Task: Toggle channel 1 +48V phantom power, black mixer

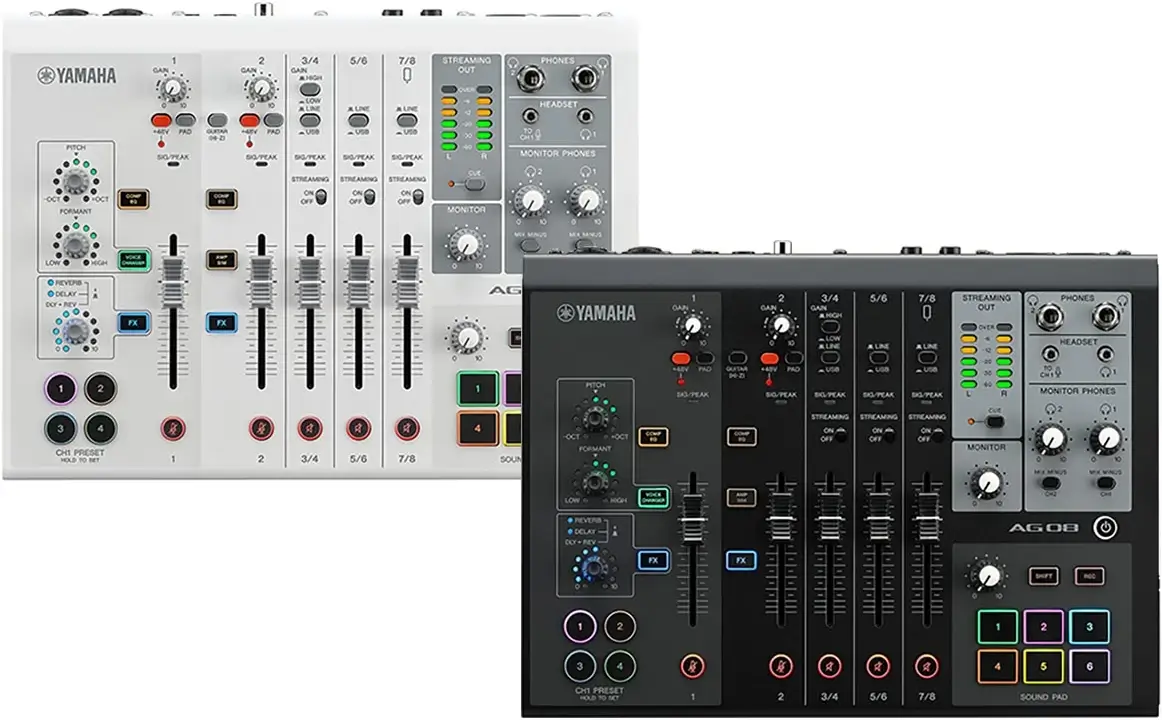Action: click(680, 359)
